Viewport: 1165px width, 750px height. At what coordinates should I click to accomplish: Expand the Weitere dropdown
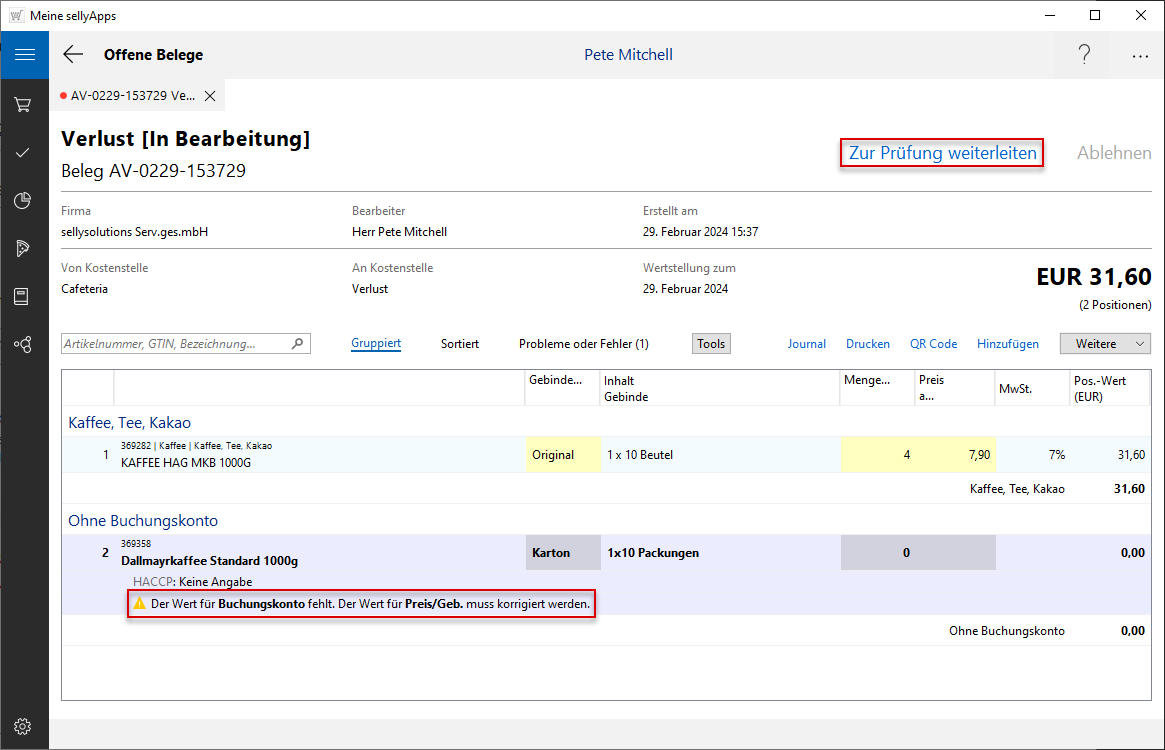1105,343
